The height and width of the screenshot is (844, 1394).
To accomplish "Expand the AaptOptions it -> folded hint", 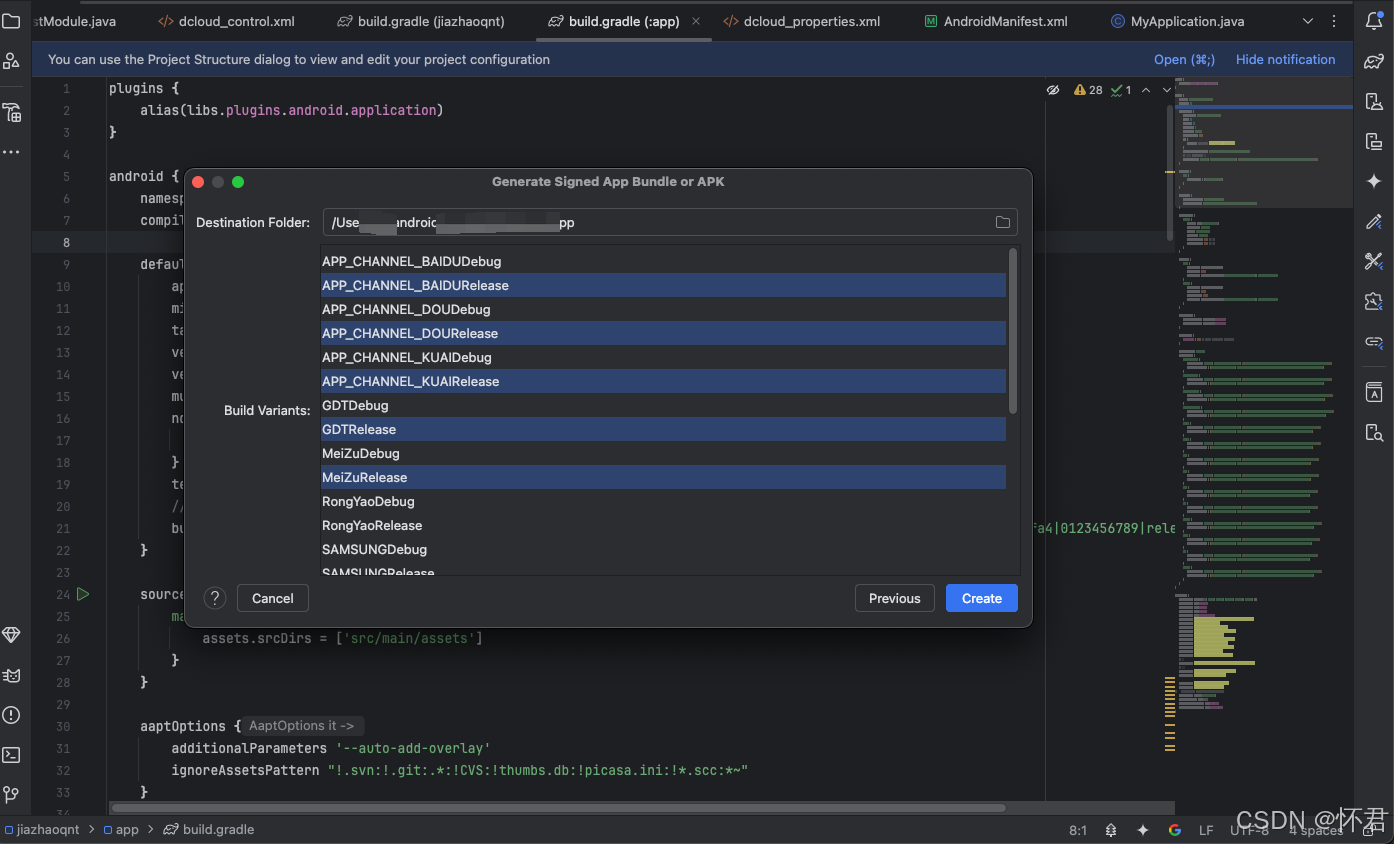I will pyautogui.click(x=302, y=726).
